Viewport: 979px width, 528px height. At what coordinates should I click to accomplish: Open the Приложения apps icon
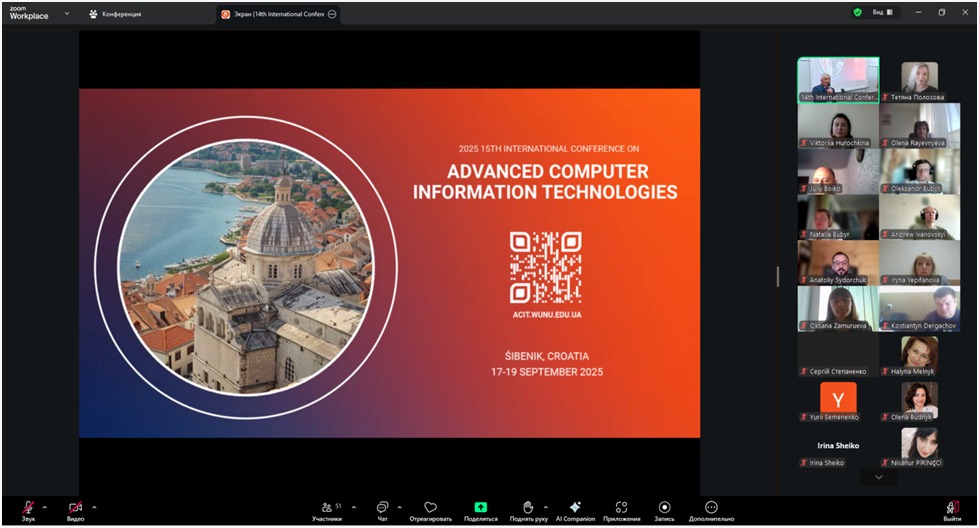pos(621,508)
